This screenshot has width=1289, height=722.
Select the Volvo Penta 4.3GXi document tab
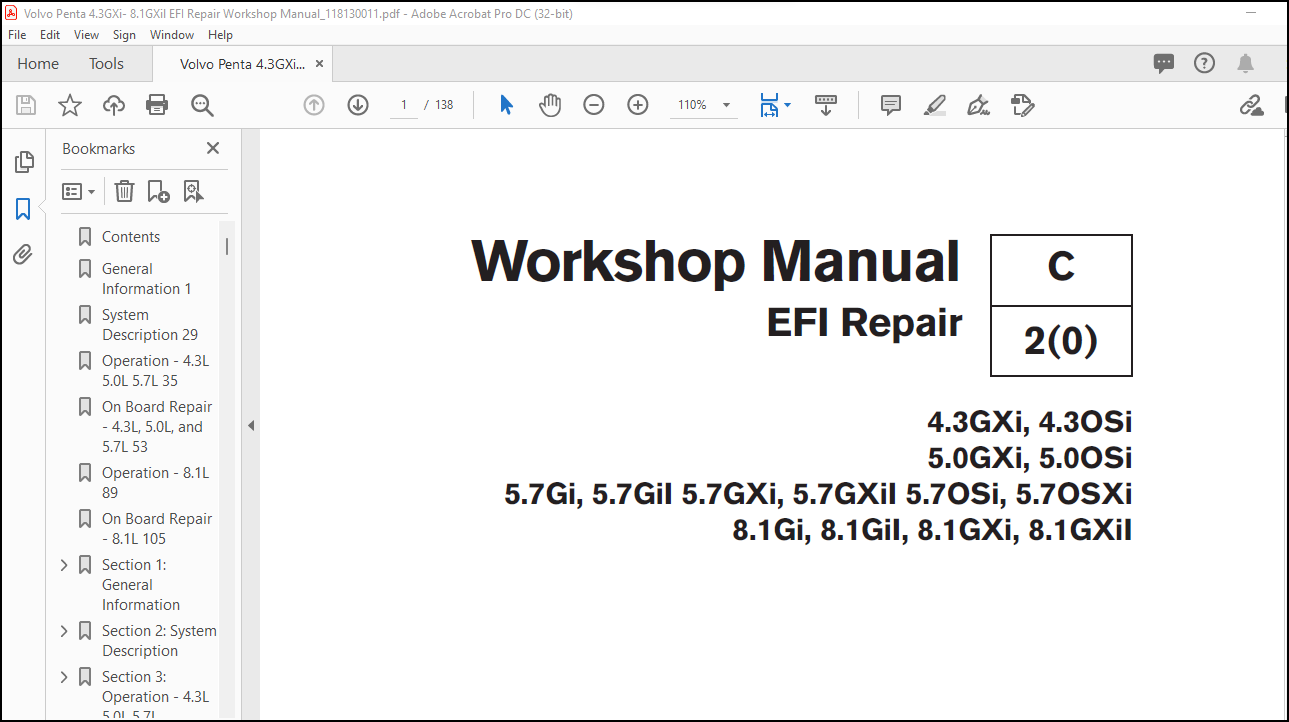tap(243, 64)
